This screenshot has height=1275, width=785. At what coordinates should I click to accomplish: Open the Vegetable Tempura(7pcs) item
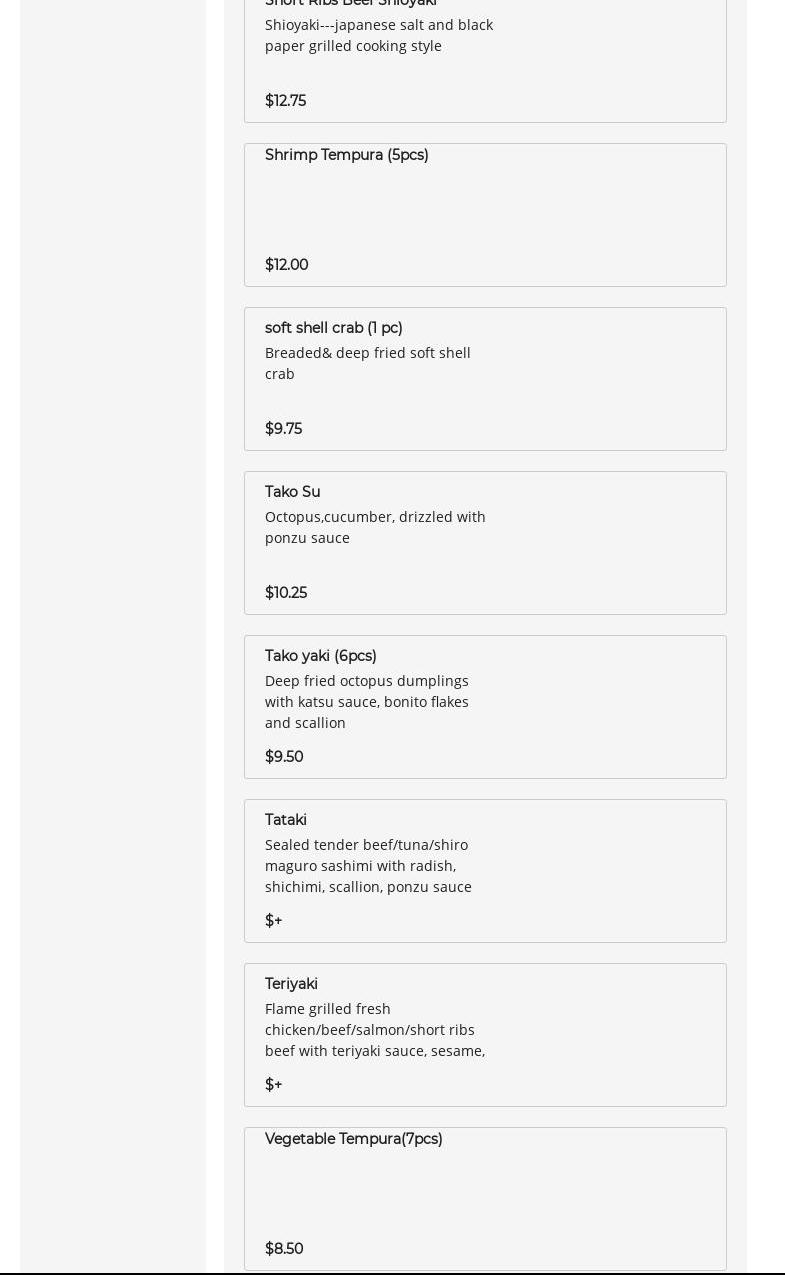[353, 1139]
